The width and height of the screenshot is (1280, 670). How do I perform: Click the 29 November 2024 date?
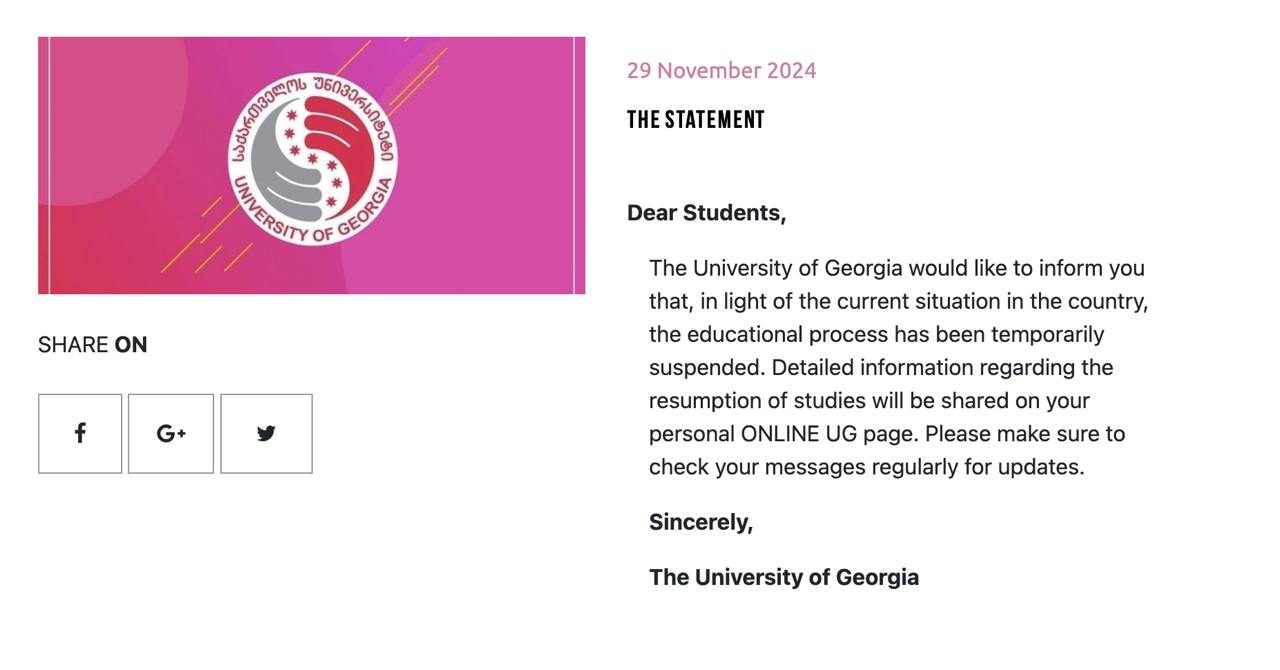tap(721, 70)
